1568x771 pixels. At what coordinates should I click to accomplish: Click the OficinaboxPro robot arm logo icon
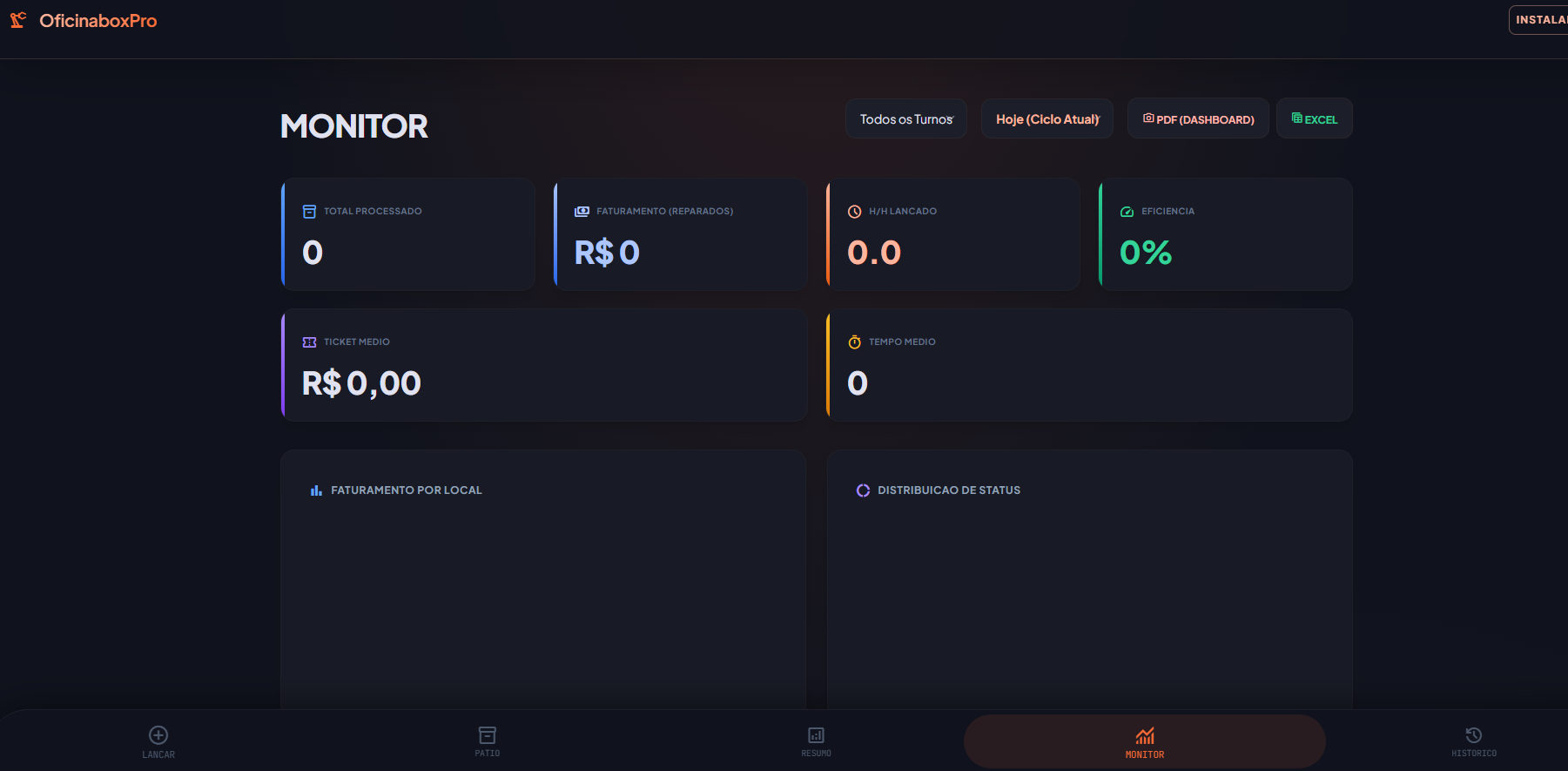18,20
